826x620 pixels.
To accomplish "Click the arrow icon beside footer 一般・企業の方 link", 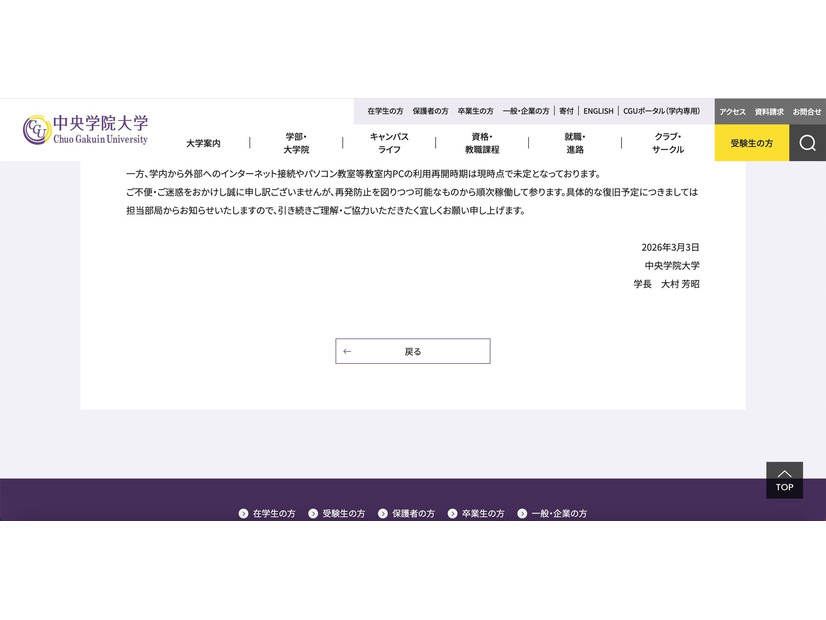I will click(522, 513).
